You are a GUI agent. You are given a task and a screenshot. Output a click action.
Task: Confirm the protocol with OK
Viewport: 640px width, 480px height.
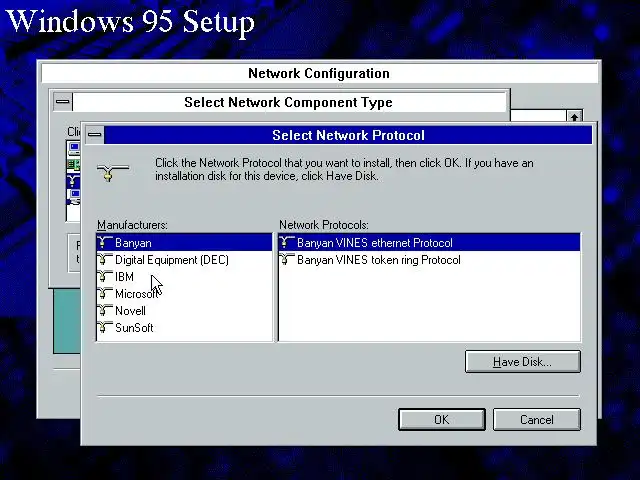[442, 420]
